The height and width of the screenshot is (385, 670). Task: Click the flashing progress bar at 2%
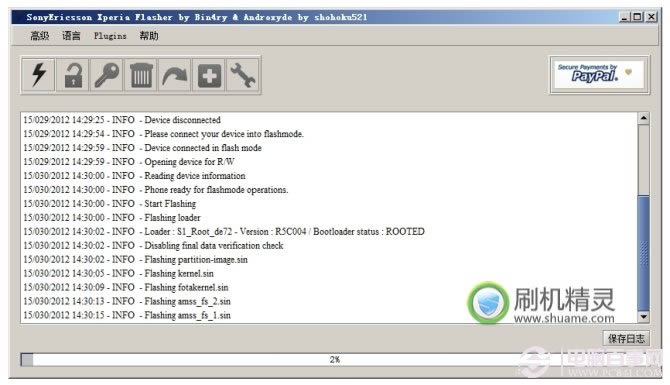point(334,359)
